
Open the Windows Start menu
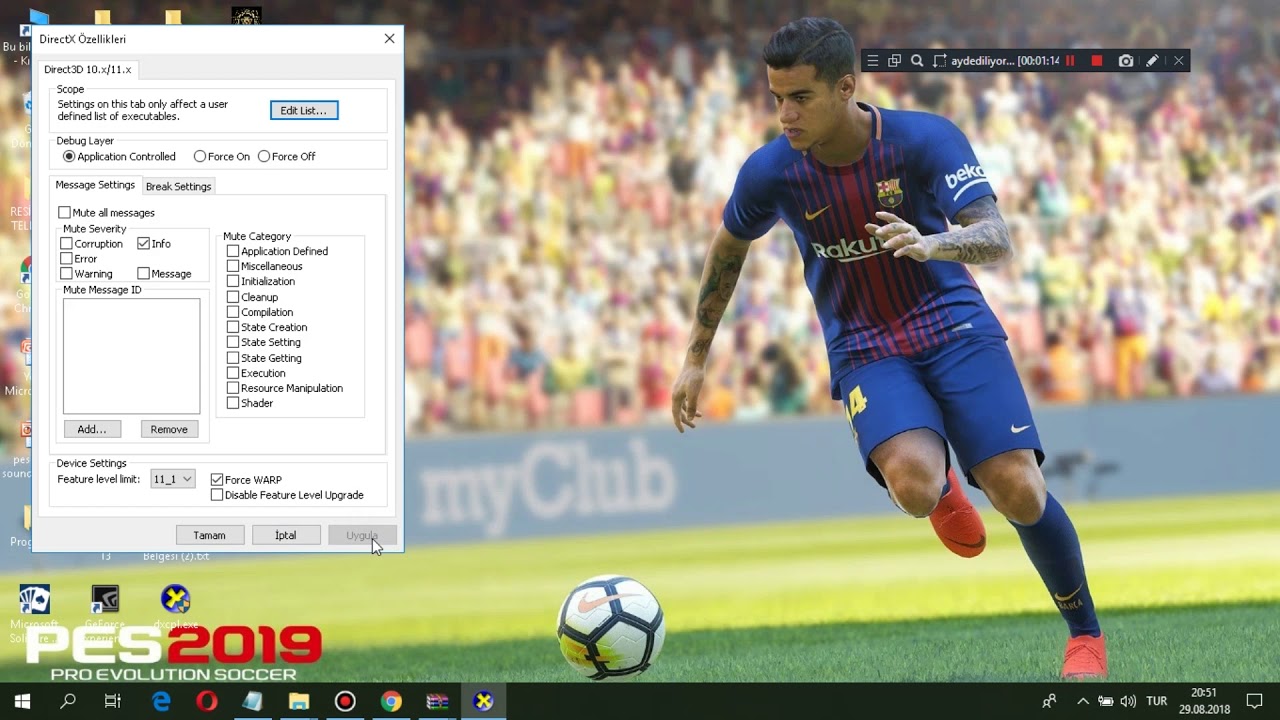(x=22, y=701)
